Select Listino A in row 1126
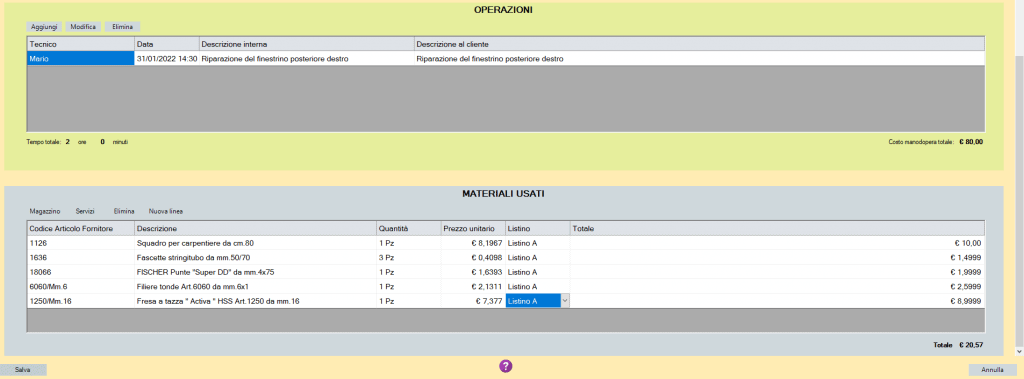 (x=537, y=243)
